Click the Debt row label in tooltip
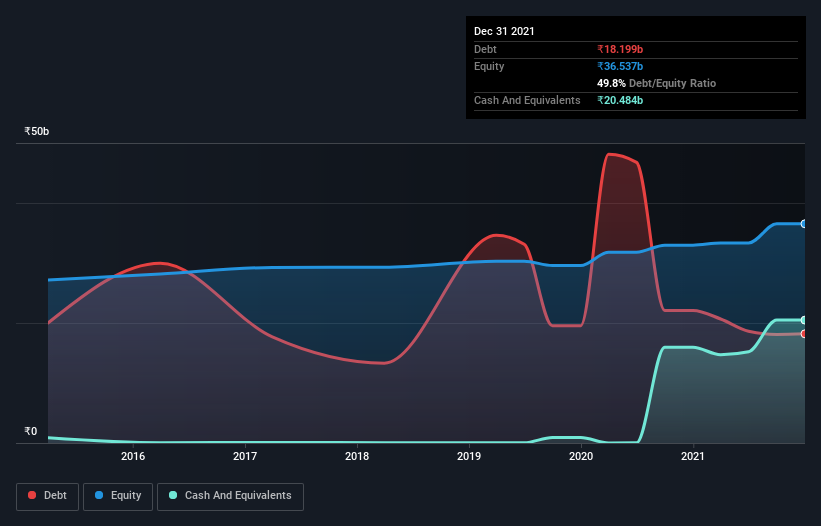The image size is (821, 526). click(x=485, y=49)
